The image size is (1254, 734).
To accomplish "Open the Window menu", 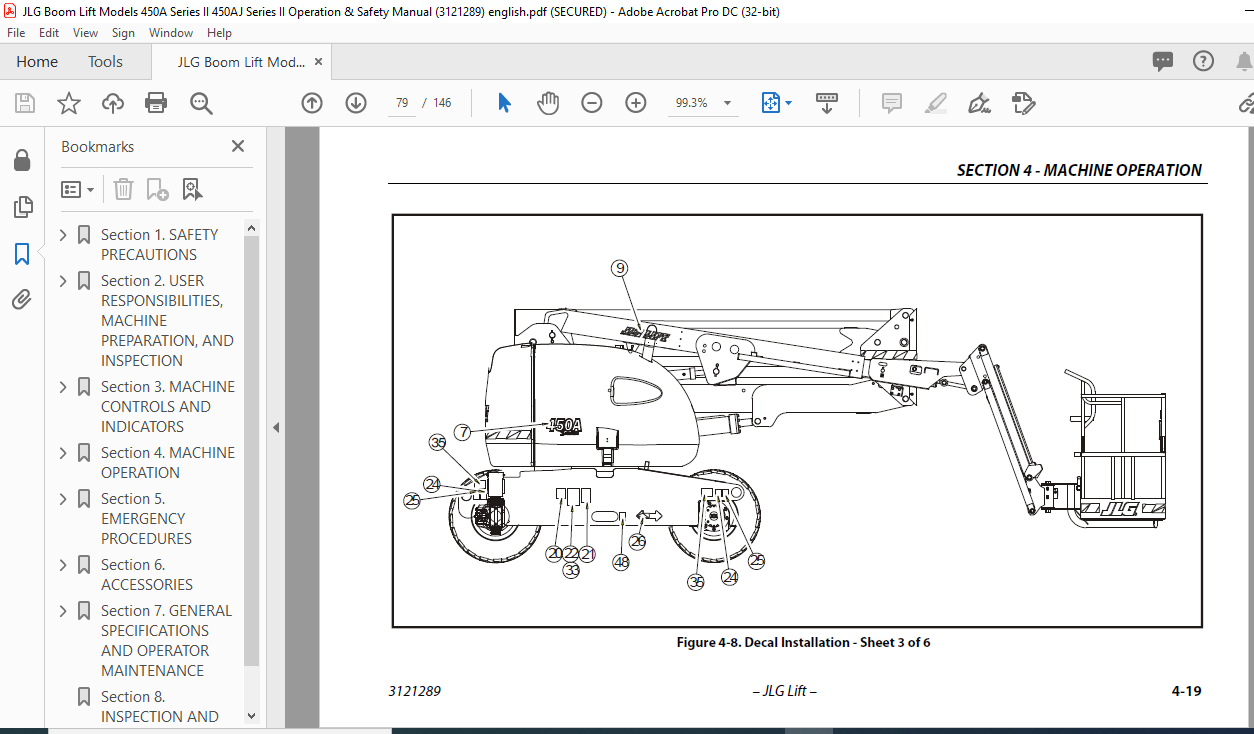I will click(171, 33).
